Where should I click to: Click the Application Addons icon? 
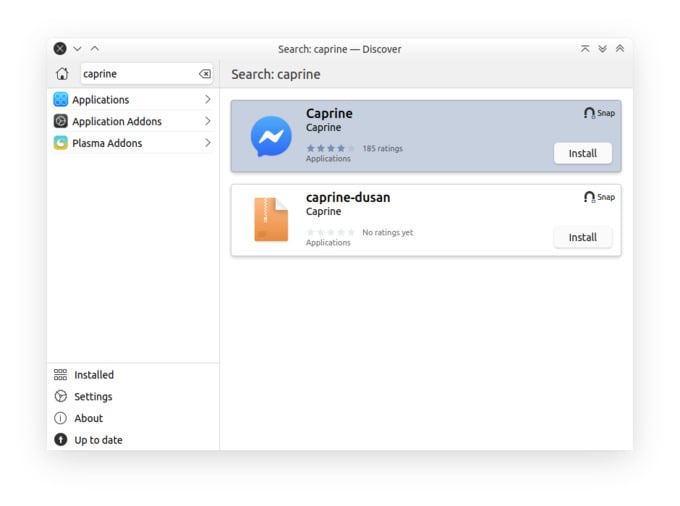tap(61, 121)
